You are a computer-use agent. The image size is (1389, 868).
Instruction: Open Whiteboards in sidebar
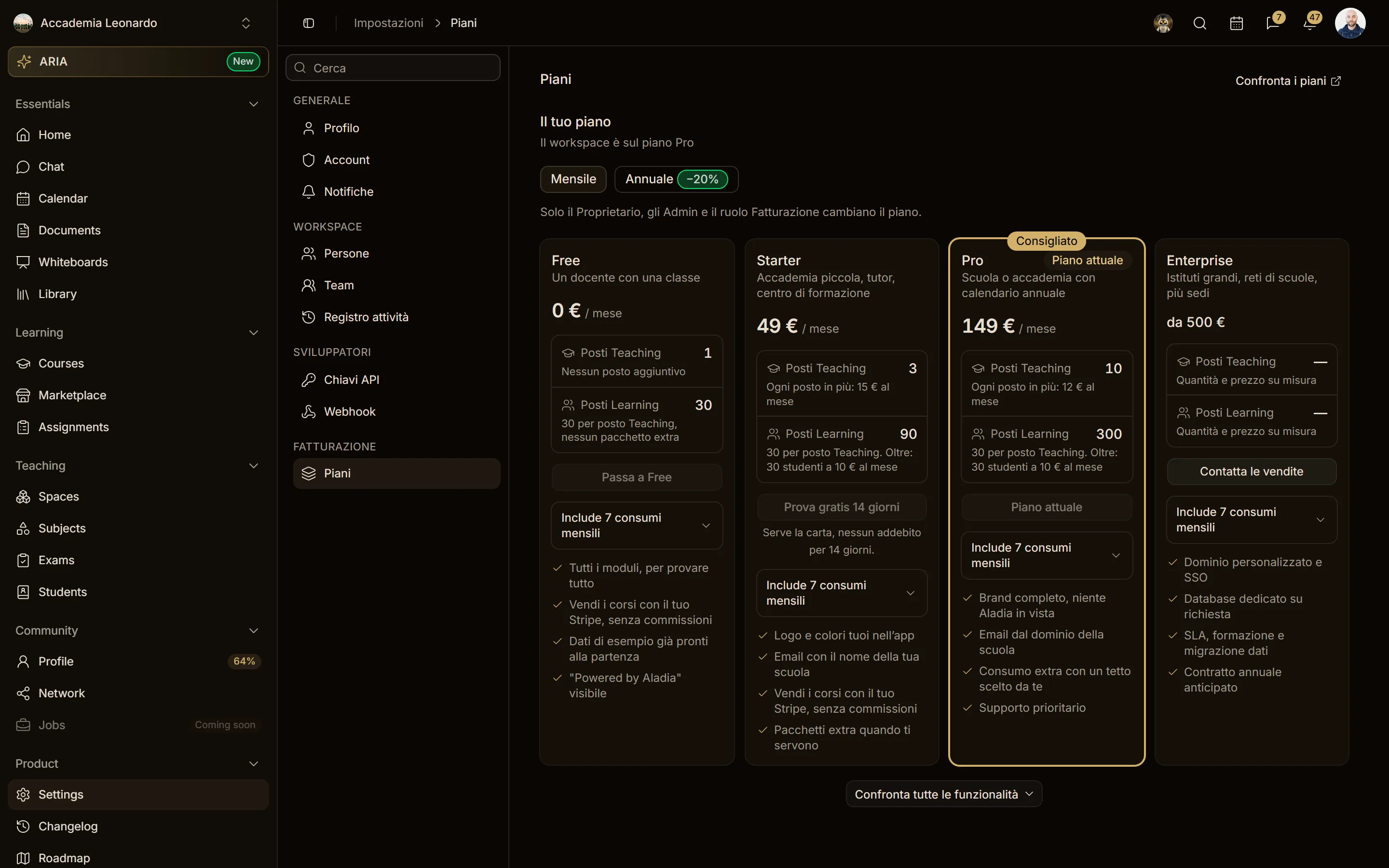pyautogui.click(x=138, y=262)
